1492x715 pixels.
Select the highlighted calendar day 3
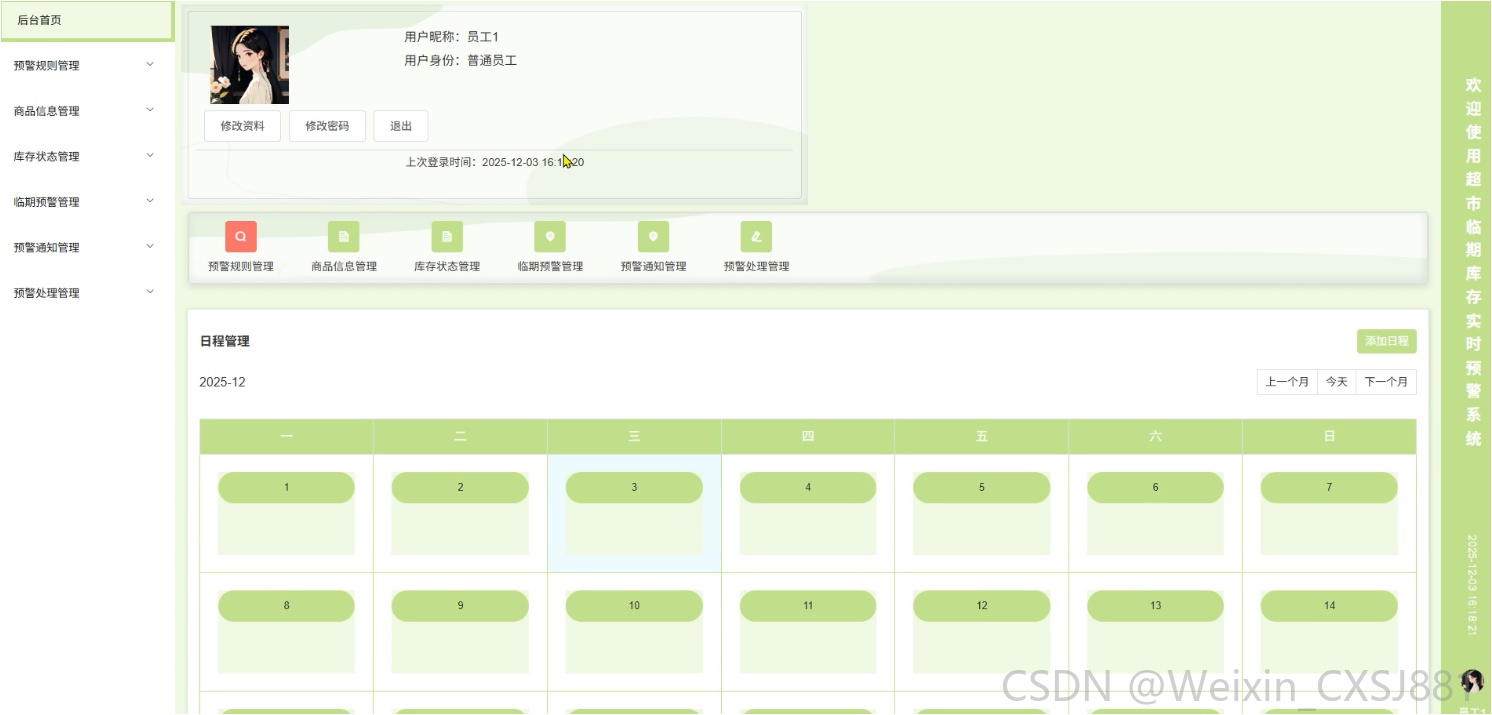pyautogui.click(x=634, y=488)
